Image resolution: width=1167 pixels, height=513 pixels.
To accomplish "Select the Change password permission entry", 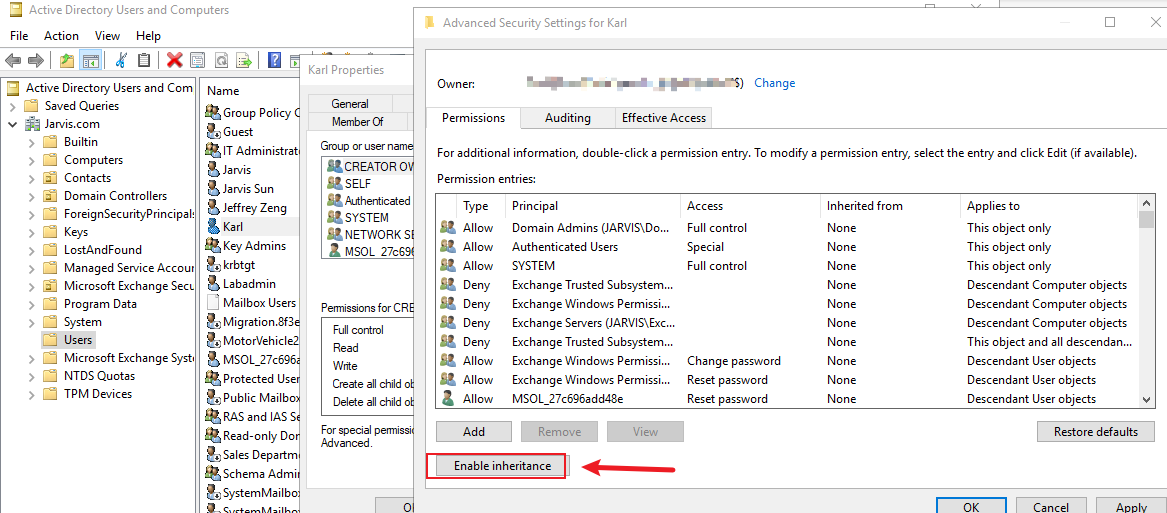I will [787, 360].
